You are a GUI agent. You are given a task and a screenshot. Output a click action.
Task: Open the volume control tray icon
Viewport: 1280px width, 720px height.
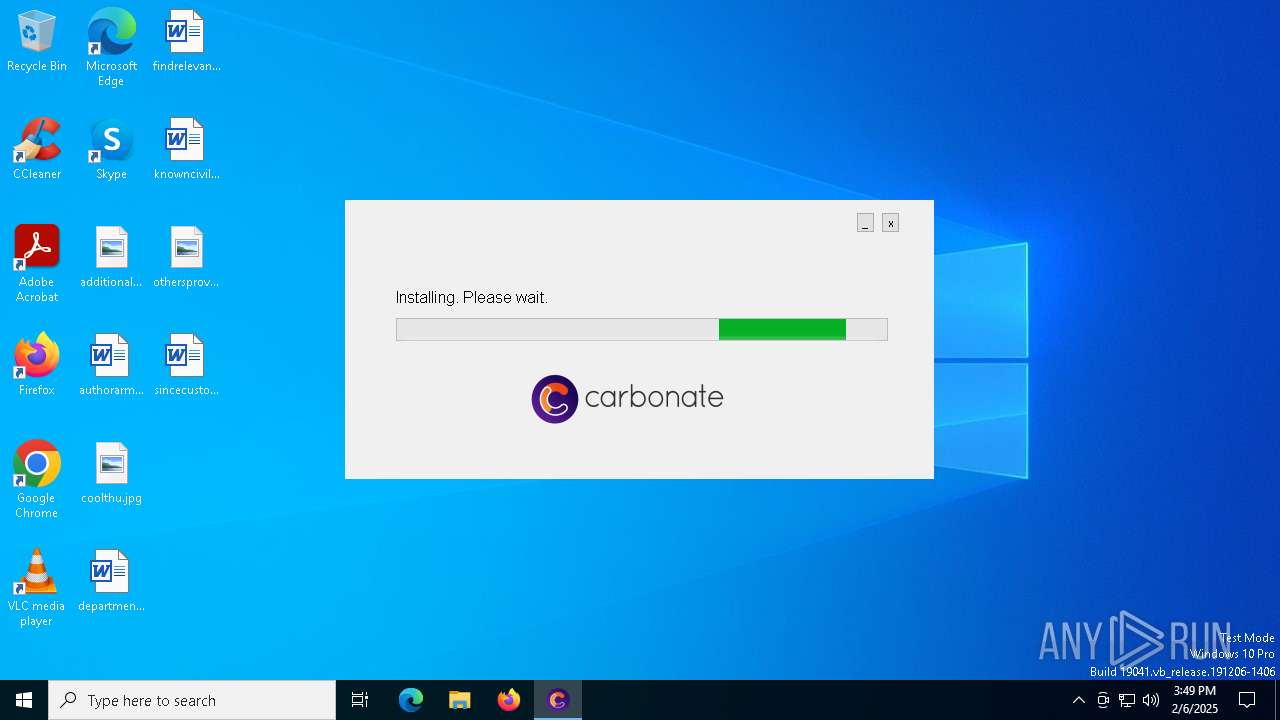pos(1151,700)
